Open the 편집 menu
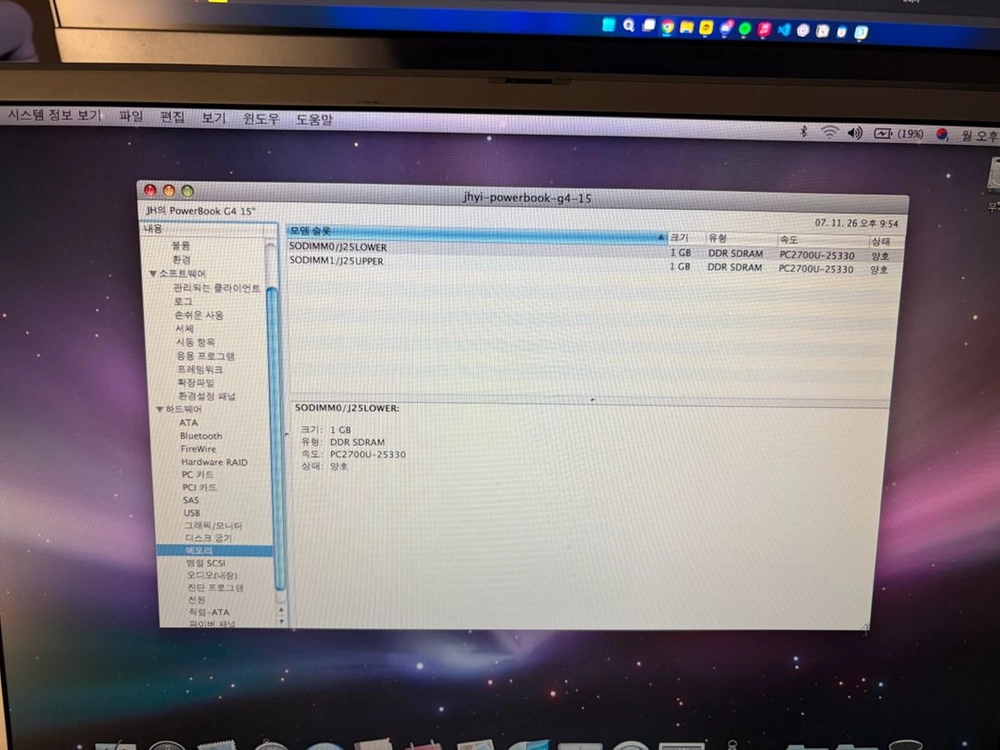Viewport: 1000px width, 750px height. point(172,117)
